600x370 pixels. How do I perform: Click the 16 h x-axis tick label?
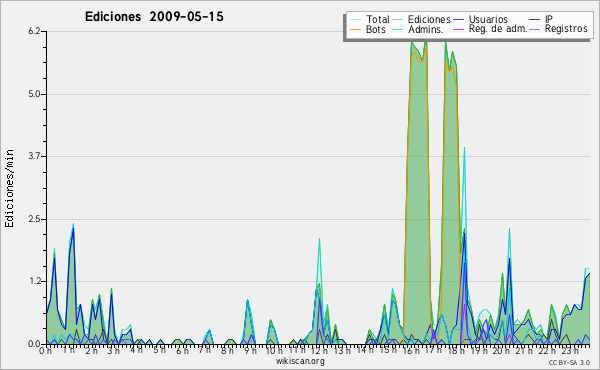410,350
